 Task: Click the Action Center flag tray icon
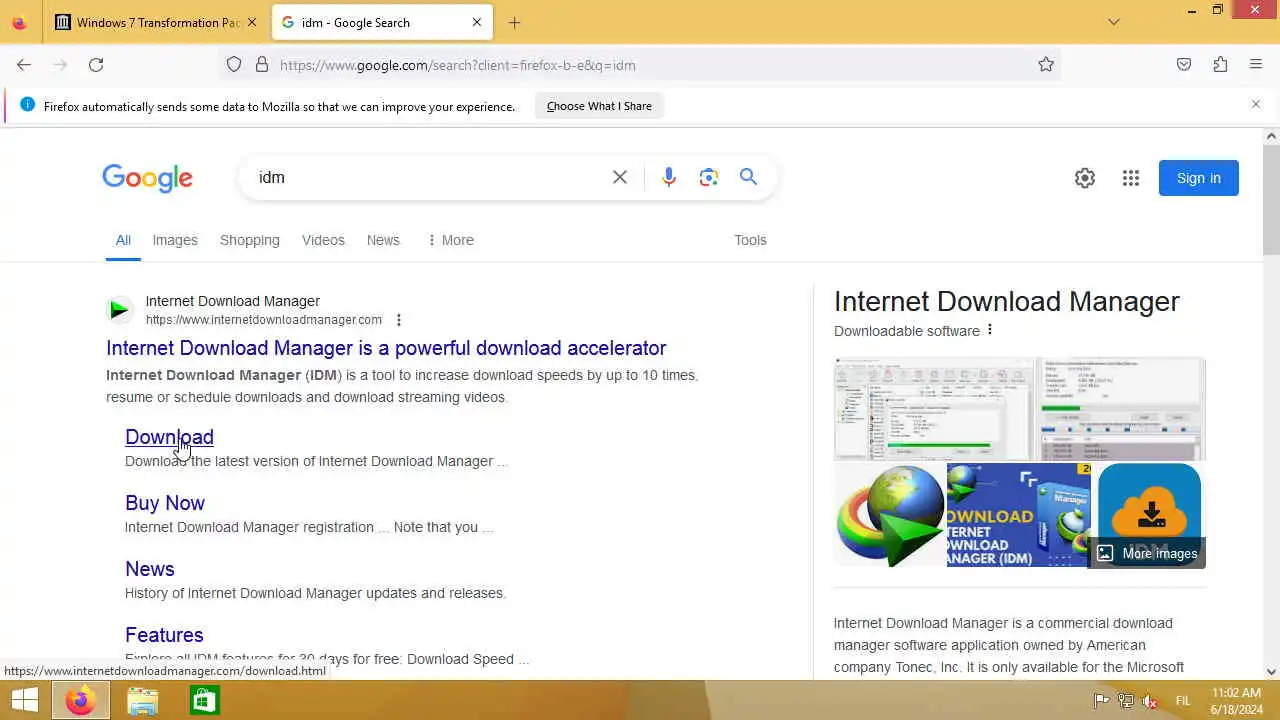click(x=1101, y=701)
